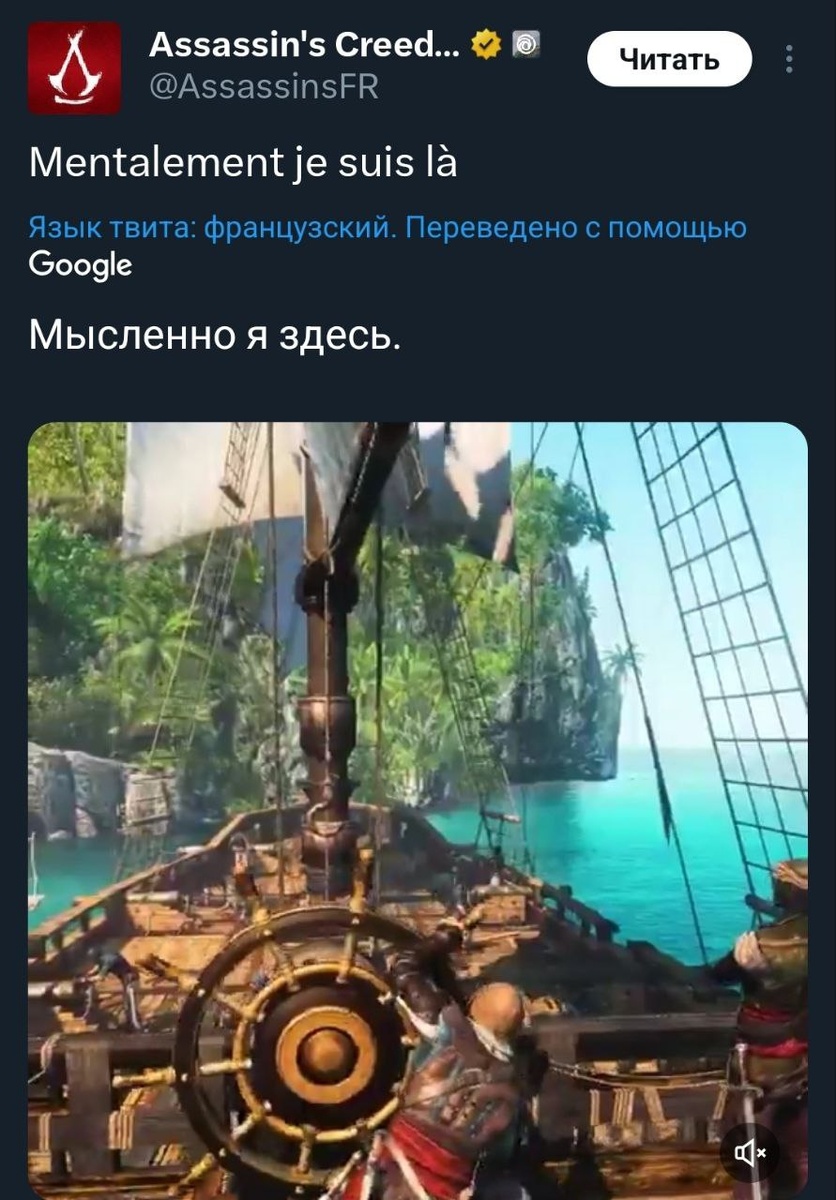Image resolution: width=836 pixels, height=1200 pixels.
Task: Open the @AssassinsFR handle
Action: click(x=264, y=87)
